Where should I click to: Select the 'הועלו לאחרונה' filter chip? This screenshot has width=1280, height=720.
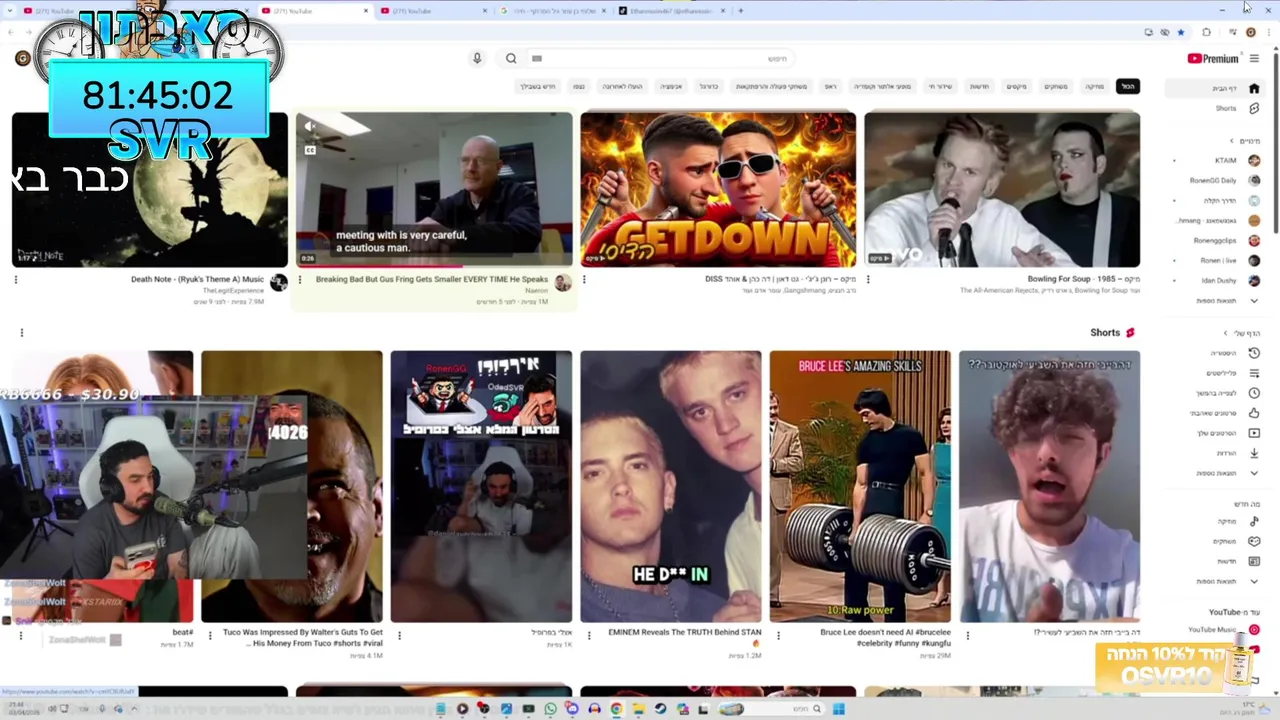click(622, 87)
